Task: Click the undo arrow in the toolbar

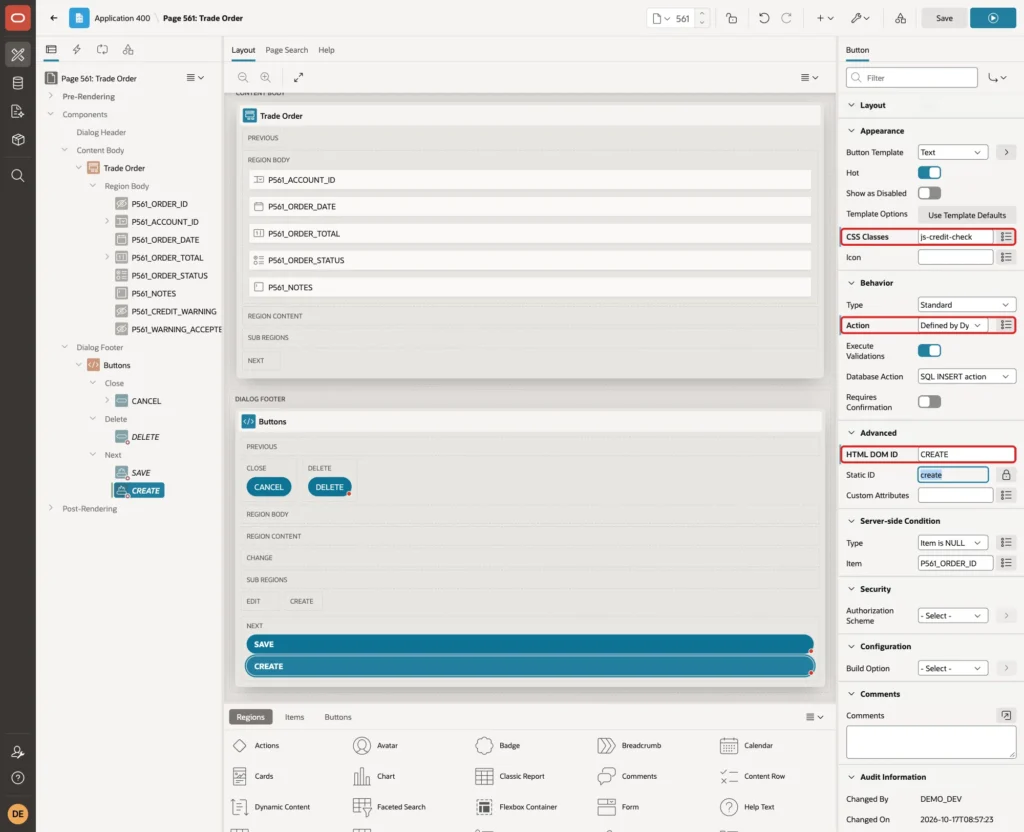Action: 763,18
